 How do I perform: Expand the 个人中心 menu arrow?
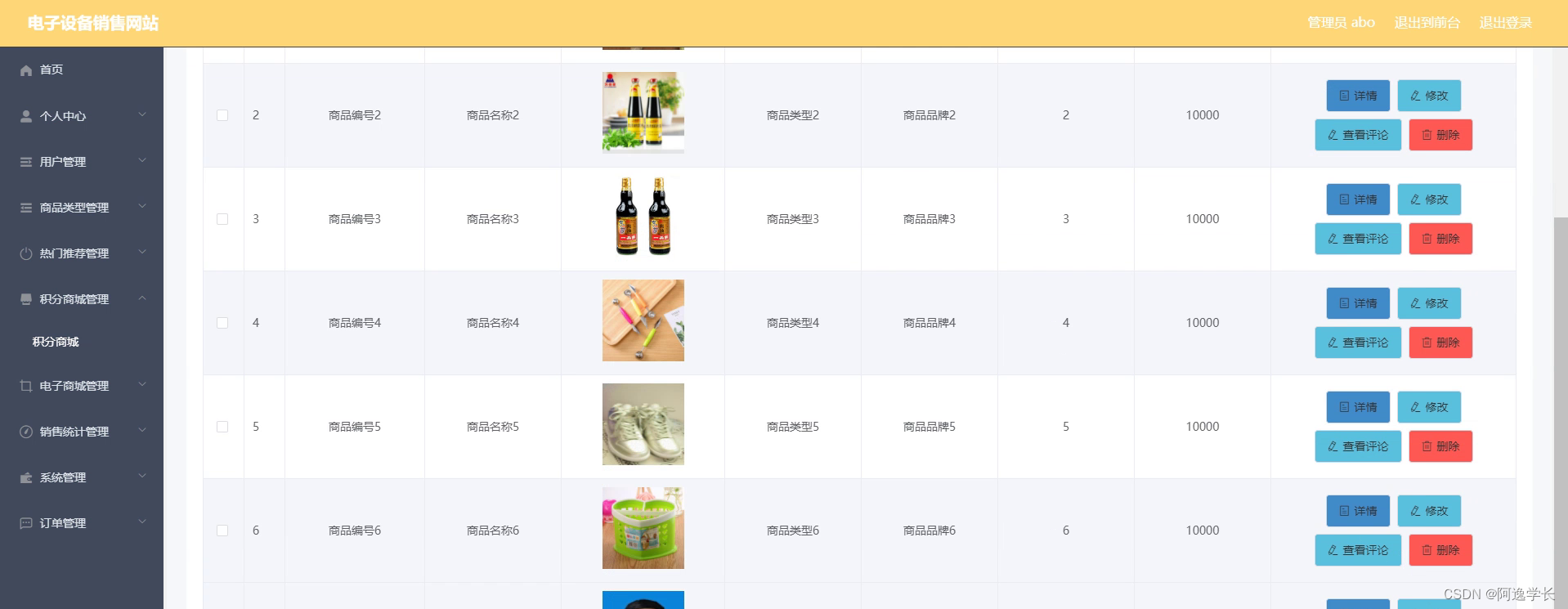pos(142,114)
